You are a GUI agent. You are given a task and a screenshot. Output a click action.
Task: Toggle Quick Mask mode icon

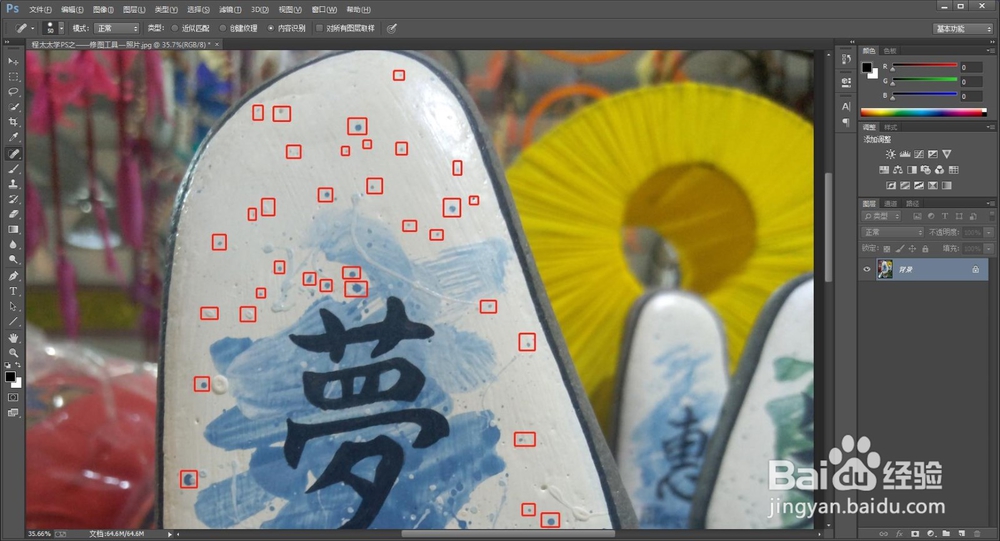click(13, 397)
